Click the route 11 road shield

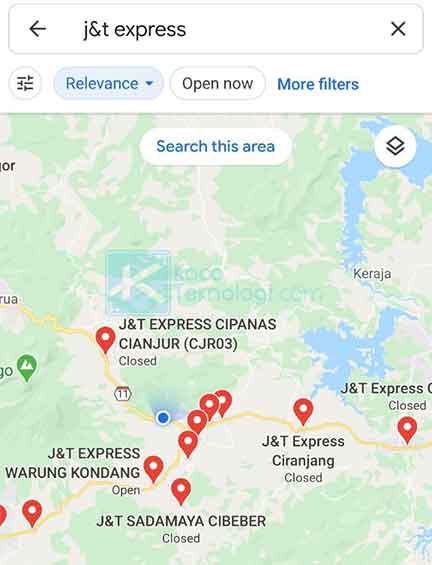[123, 393]
